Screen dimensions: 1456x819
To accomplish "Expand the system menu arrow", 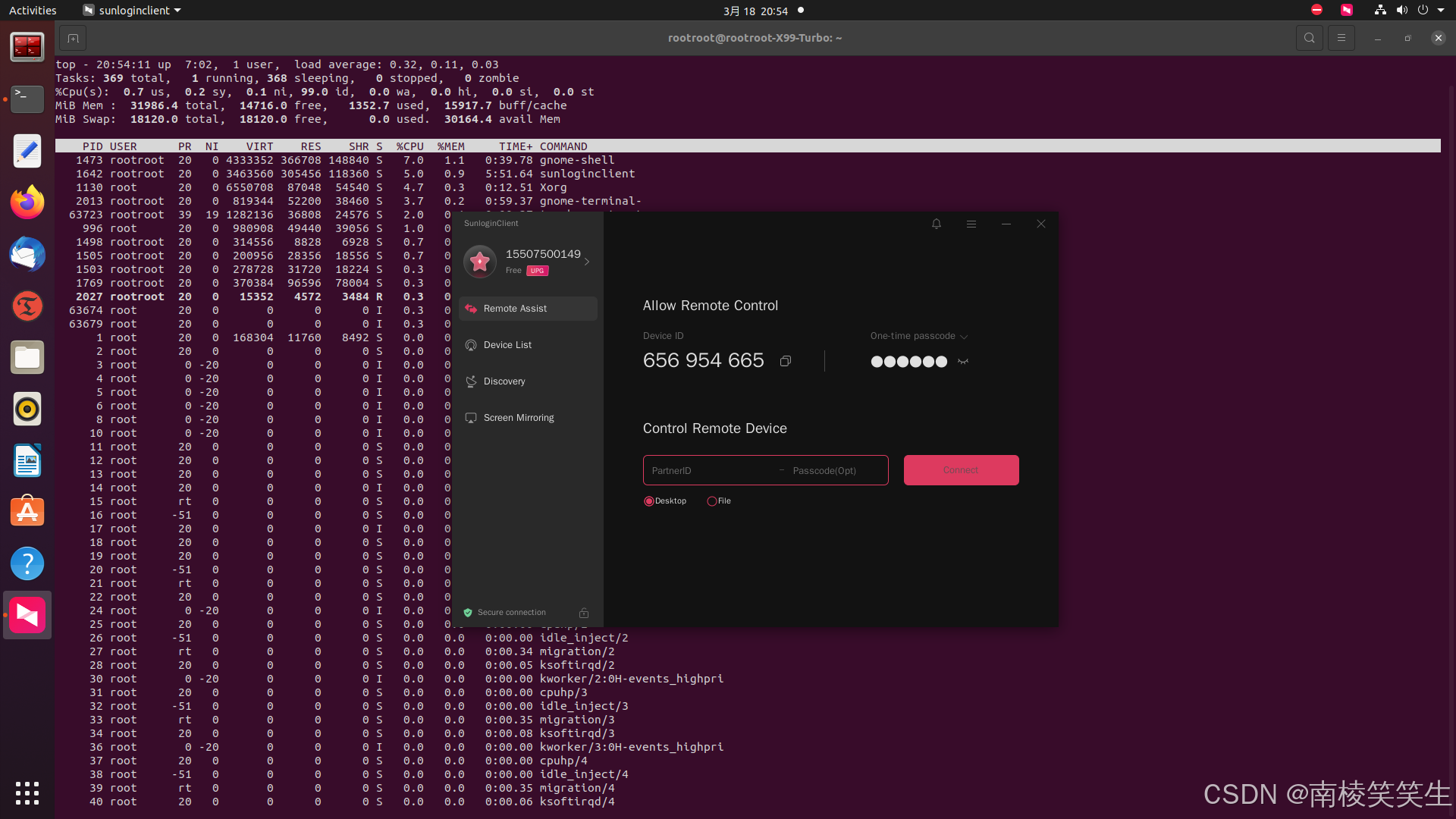I will 1441,11.
